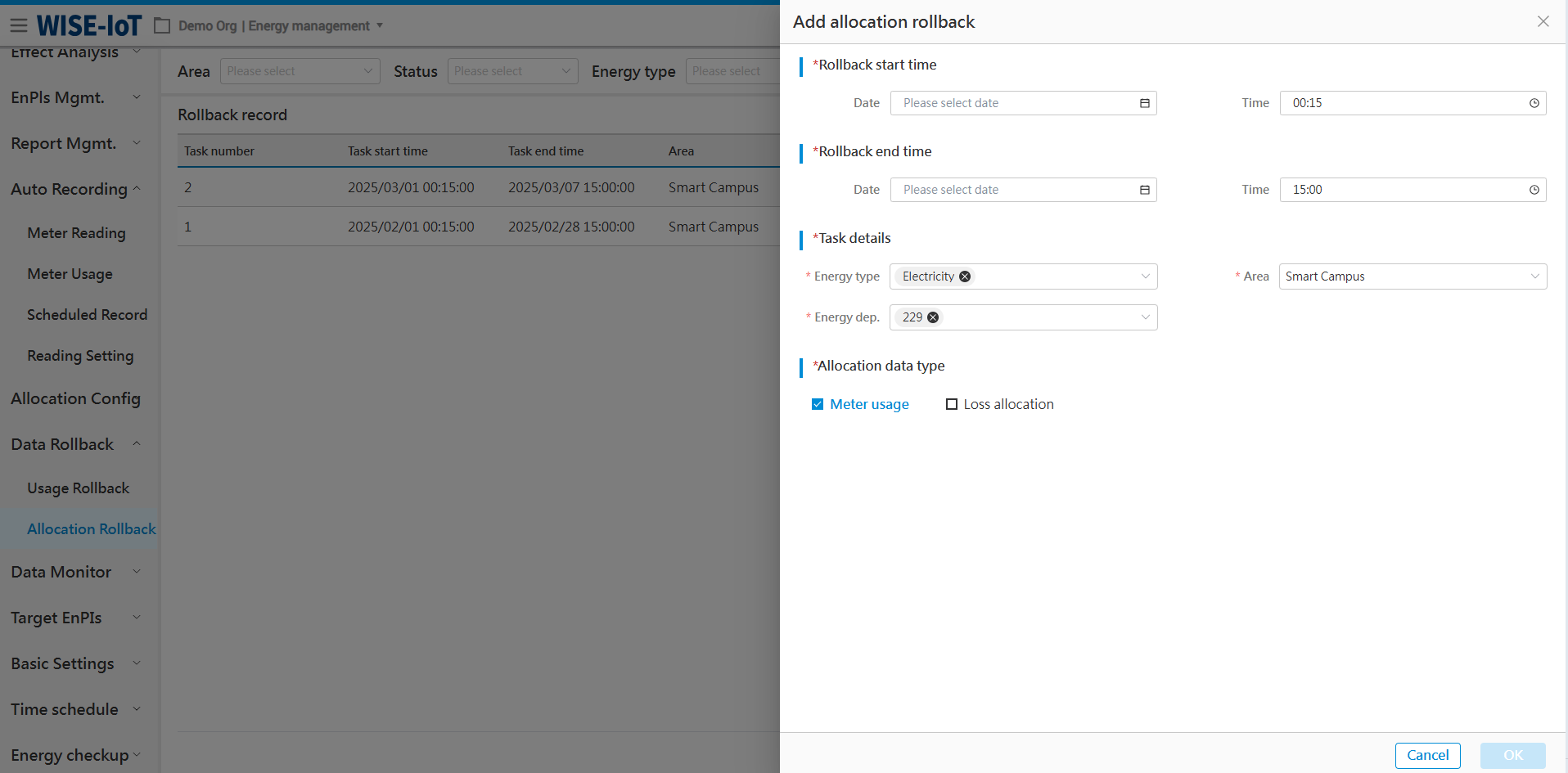Viewport: 1568px width, 773px height.
Task: Click calendar icon in Rollback start date
Action: pos(1144,103)
